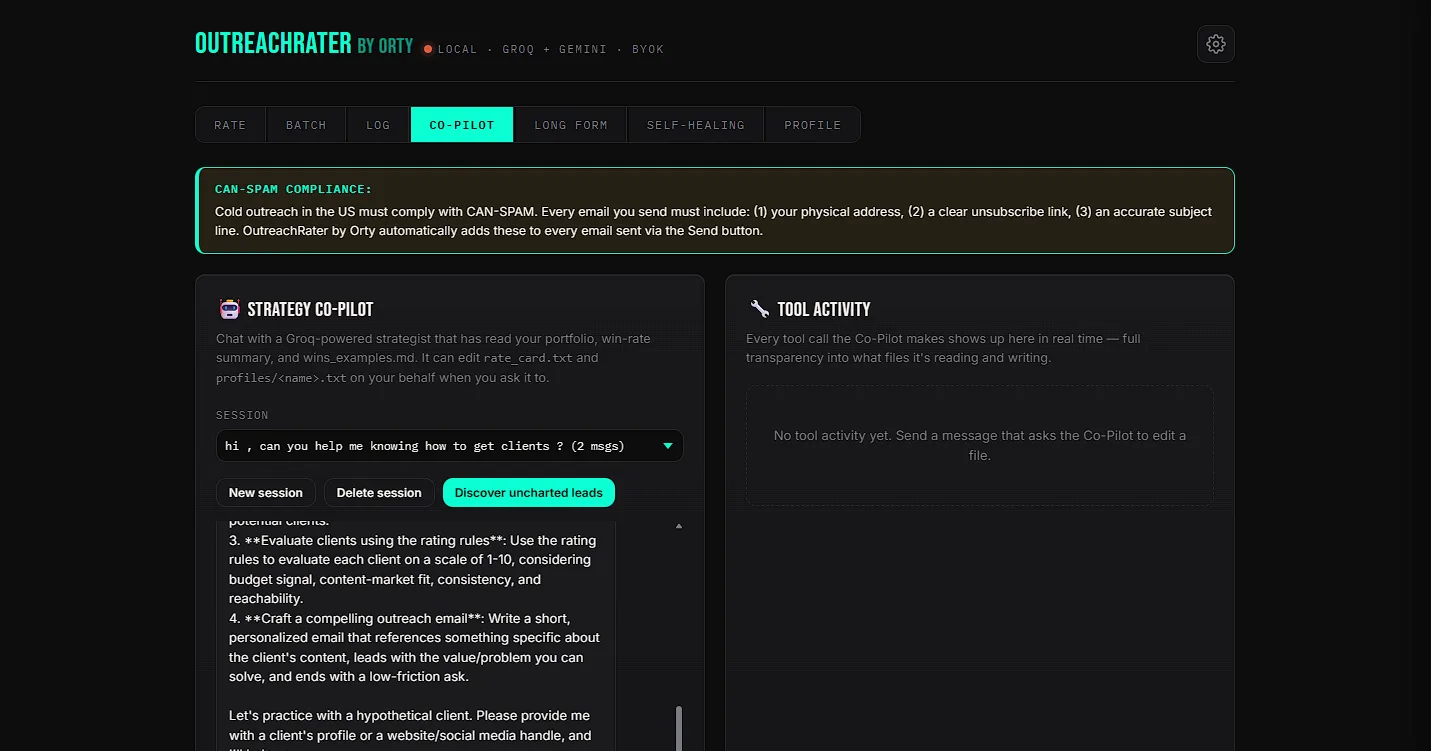Open the Long Form tab
Screen dimensions: 1431x751
[x=570, y=125]
